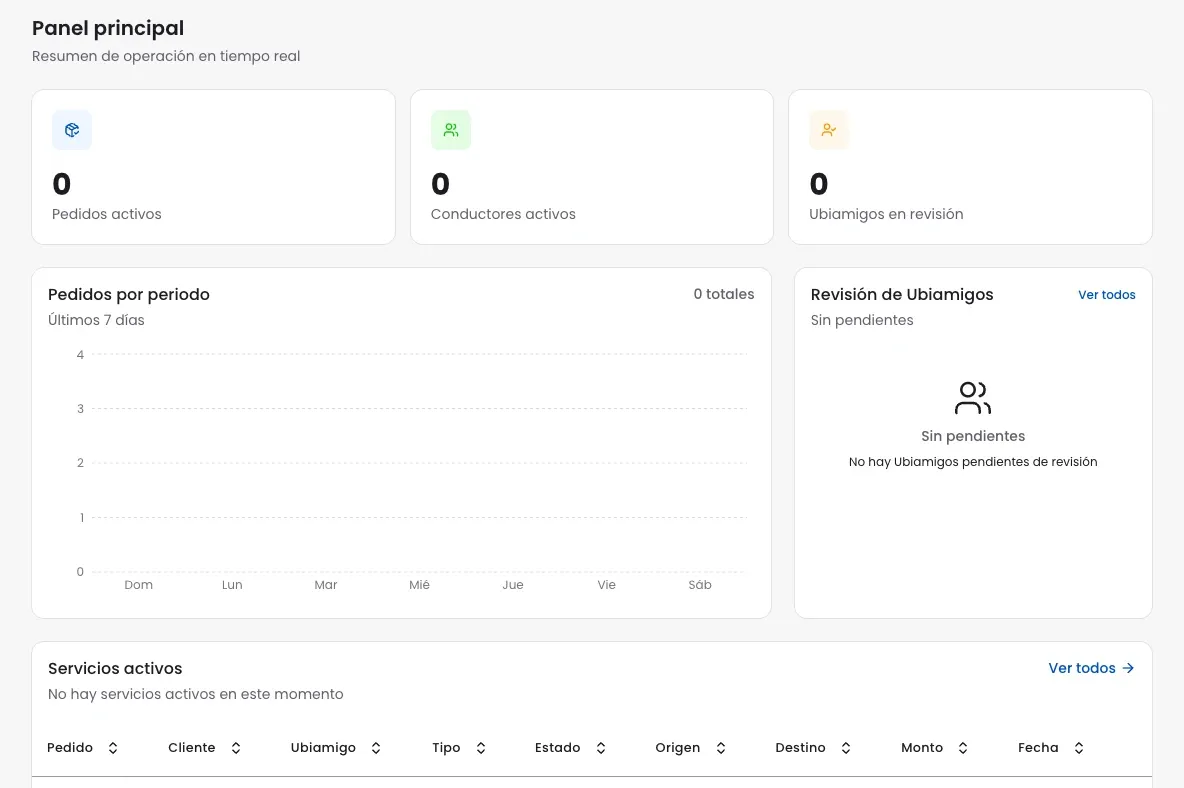Click the Mar axis label on chart
Screen dimensions: 1184x788
[325, 585]
